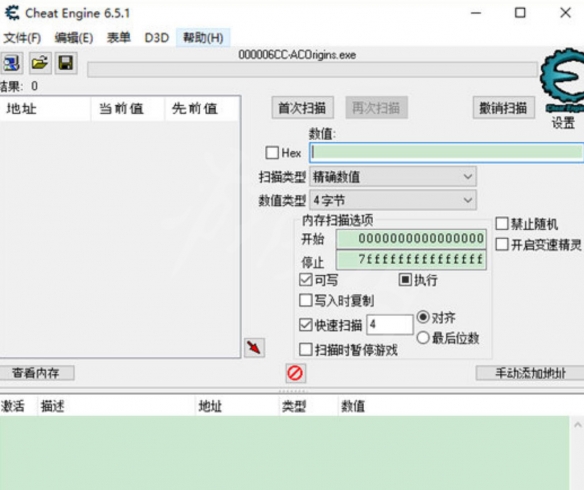584x490 pixels.
Task: Toggle the 快速扫描 checkbox
Action: 306,325
